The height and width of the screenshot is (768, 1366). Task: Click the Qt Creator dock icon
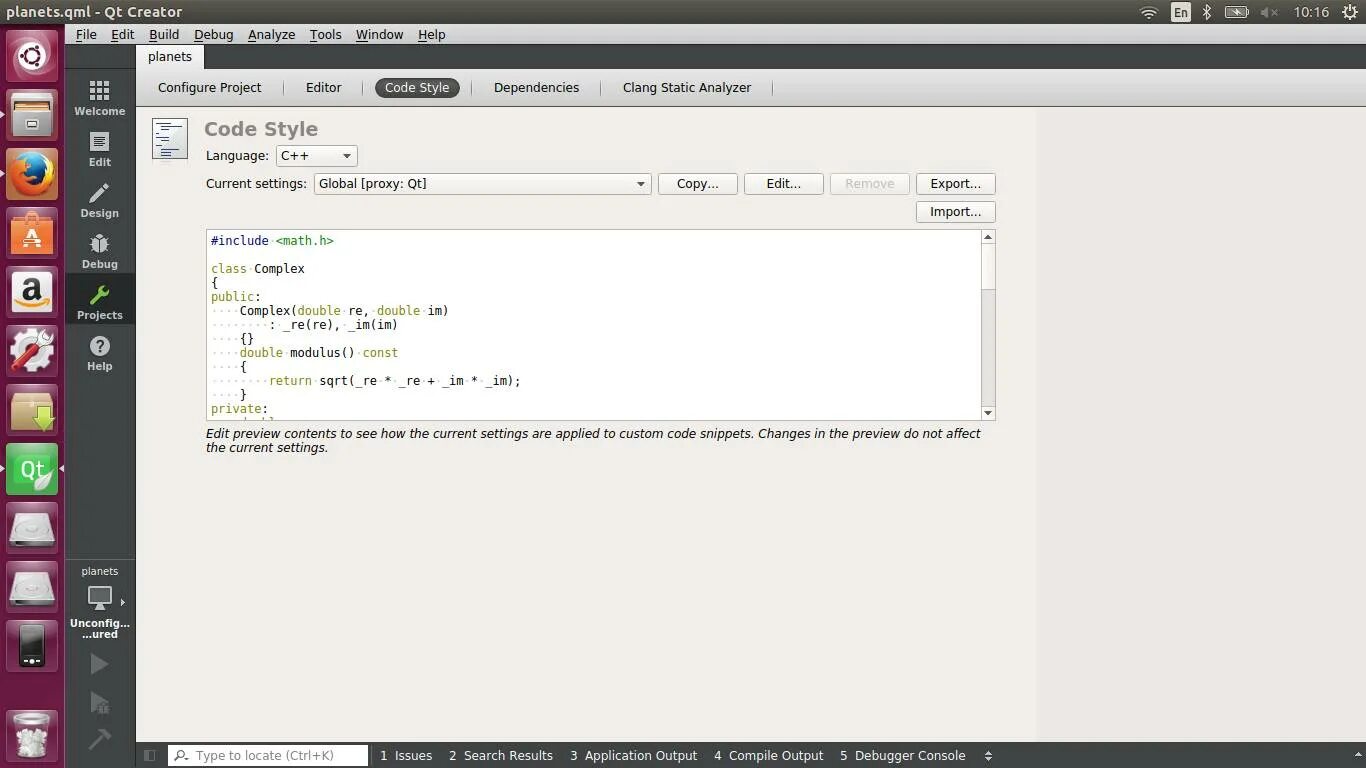32,469
